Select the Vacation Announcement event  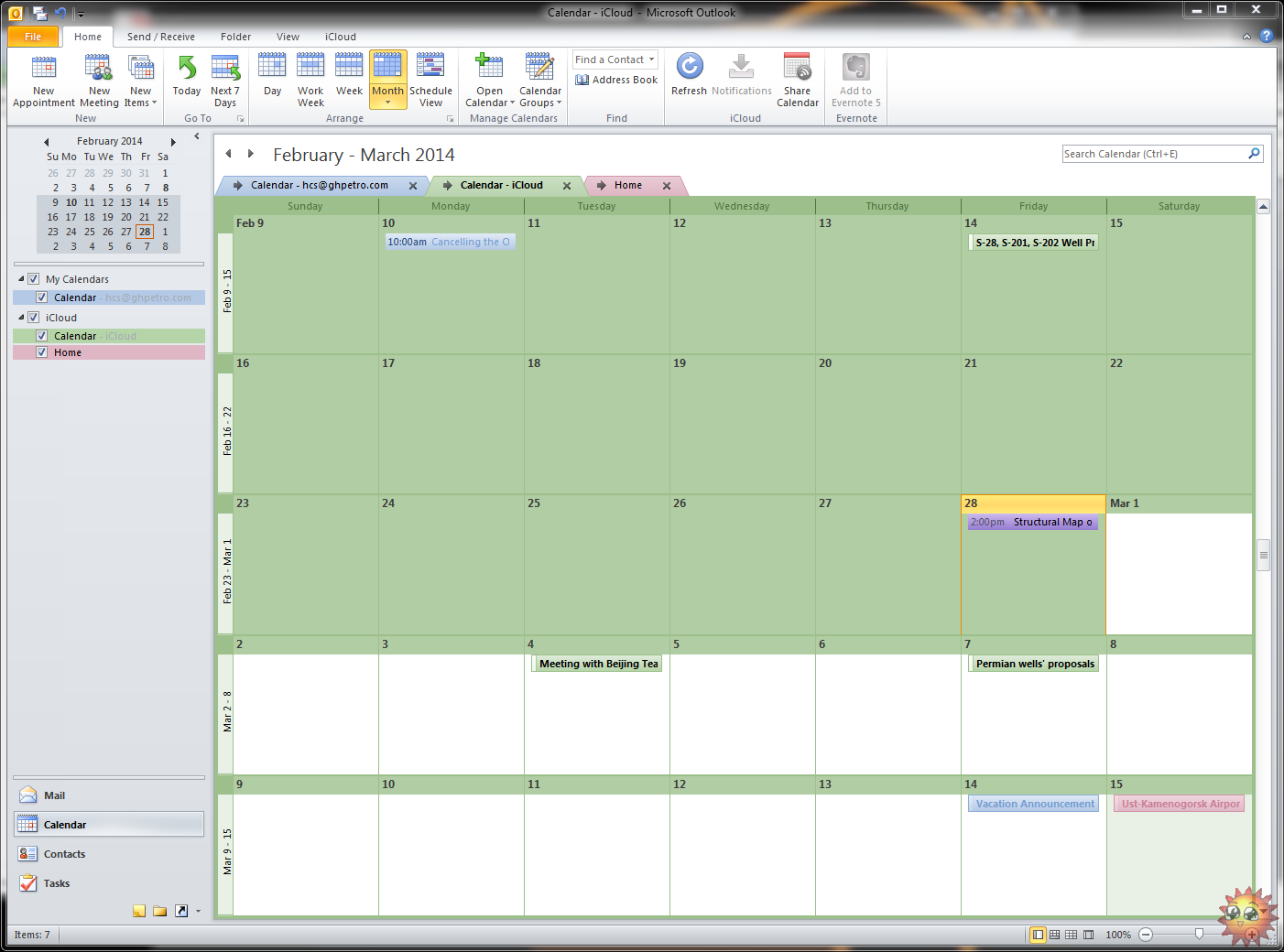(x=1033, y=804)
